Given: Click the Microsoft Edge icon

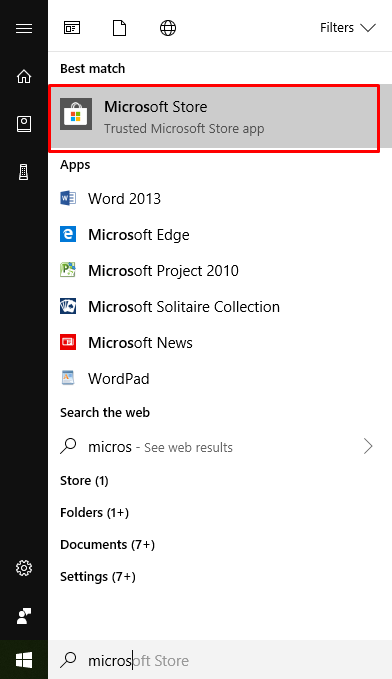Looking at the screenshot, I should coord(68,234).
